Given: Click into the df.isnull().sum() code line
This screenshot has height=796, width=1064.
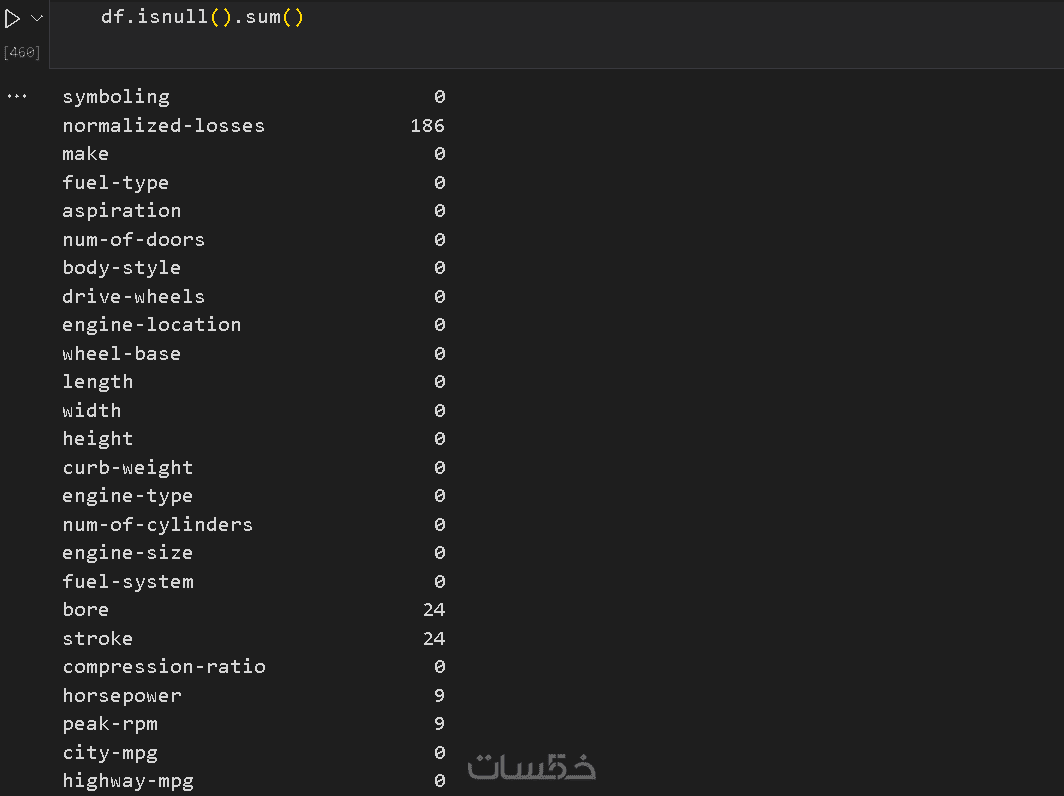Looking at the screenshot, I should point(201,17).
